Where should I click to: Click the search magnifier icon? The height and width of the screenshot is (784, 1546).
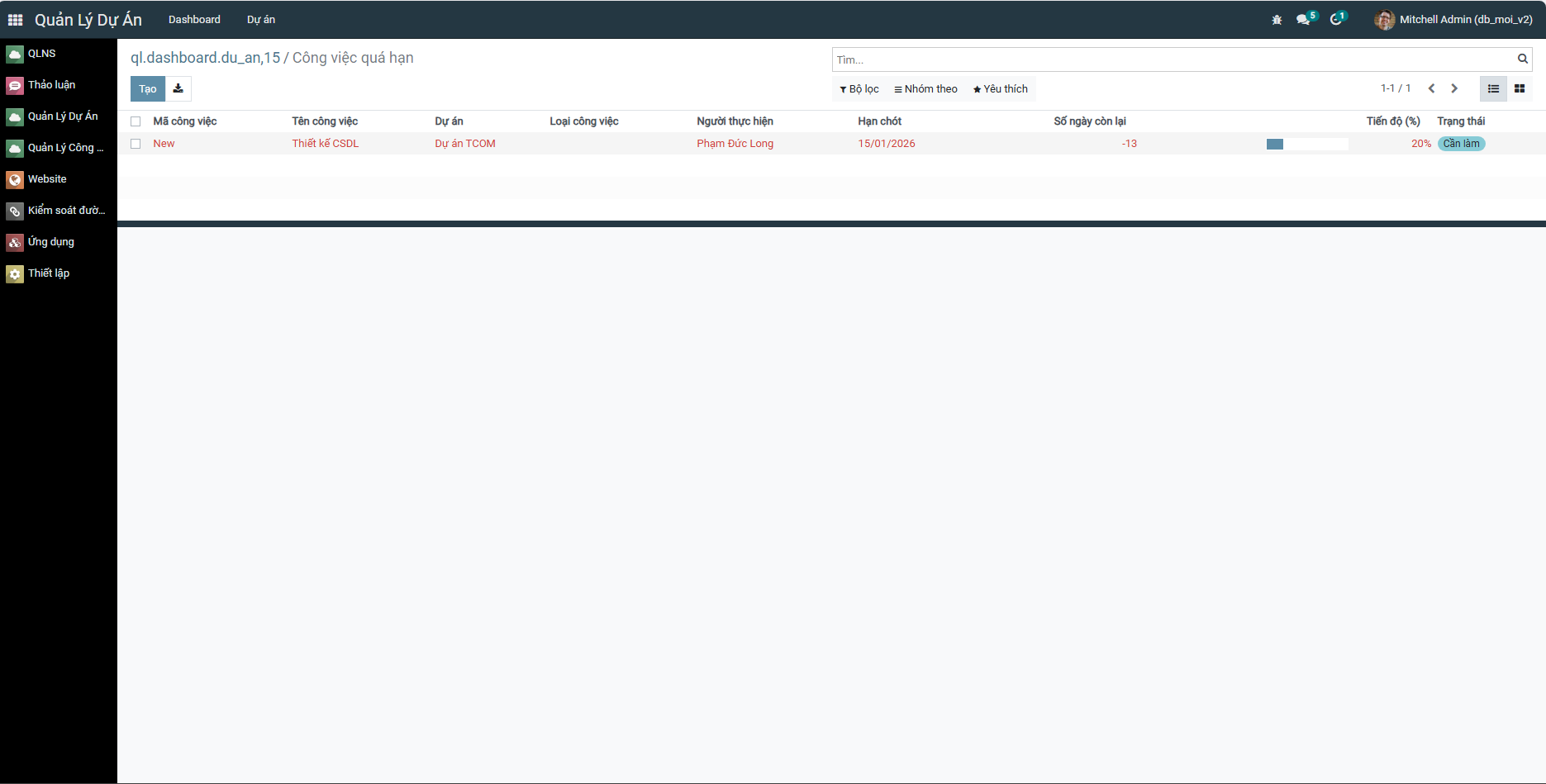(1522, 59)
